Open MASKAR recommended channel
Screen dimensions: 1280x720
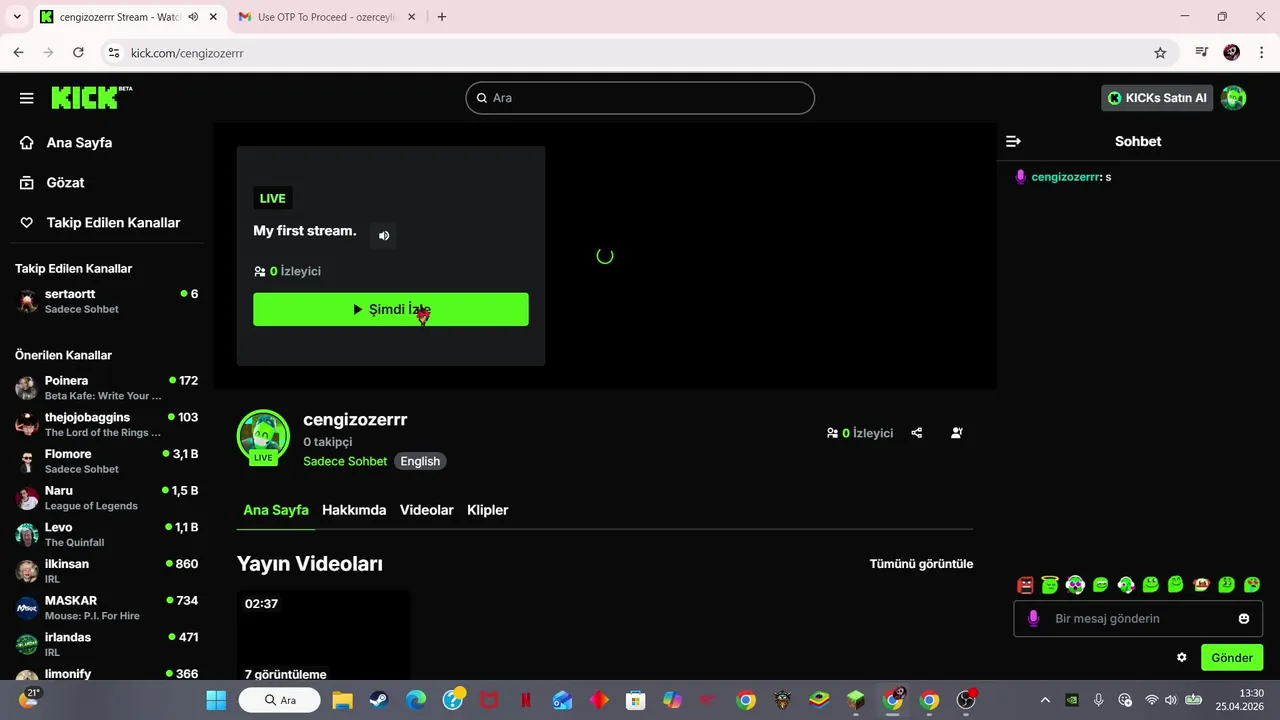[106, 608]
